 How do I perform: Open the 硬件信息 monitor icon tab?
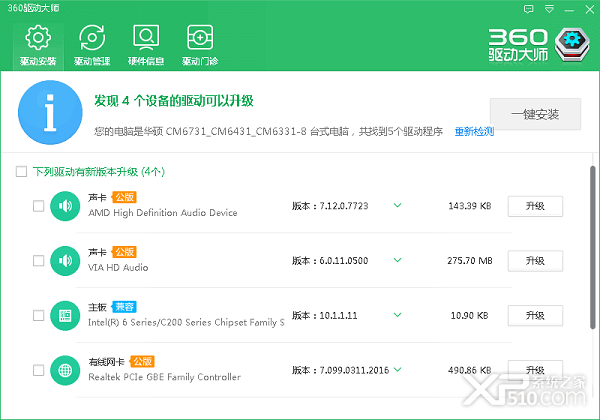coord(146,46)
